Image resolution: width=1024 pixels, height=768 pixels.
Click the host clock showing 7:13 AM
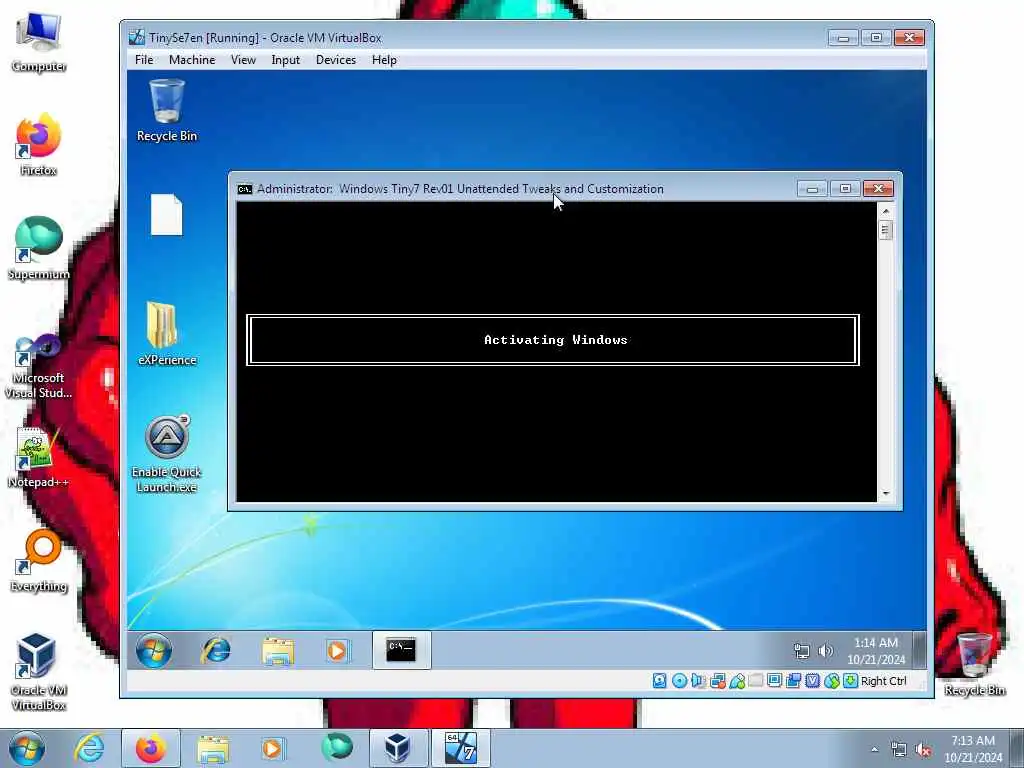coord(973,749)
